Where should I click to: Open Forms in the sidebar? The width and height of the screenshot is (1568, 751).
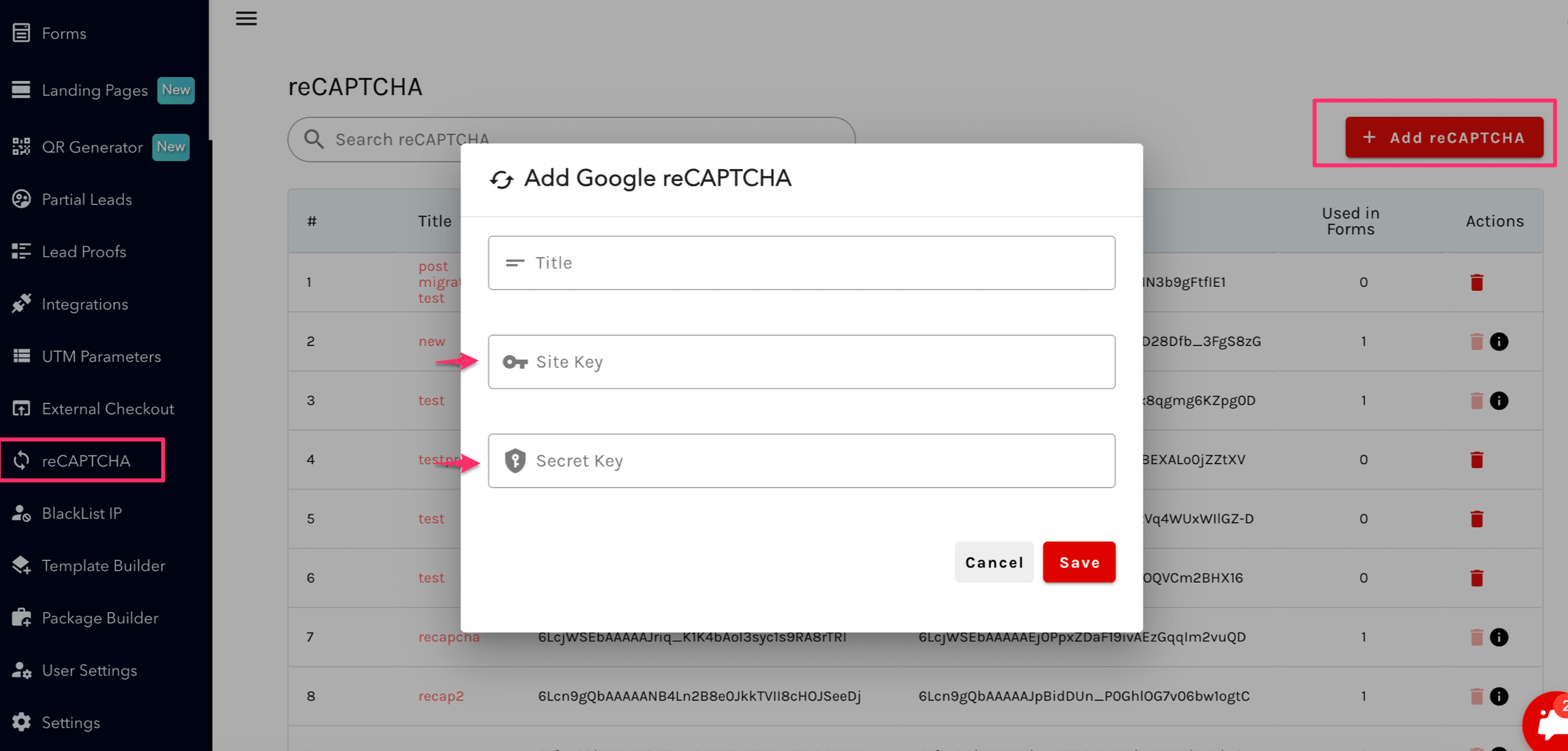tap(64, 33)
